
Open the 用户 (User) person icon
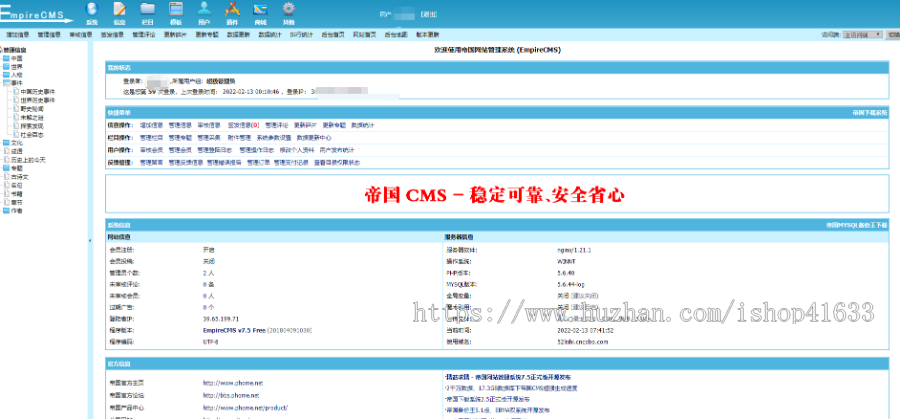coord(204,9)
